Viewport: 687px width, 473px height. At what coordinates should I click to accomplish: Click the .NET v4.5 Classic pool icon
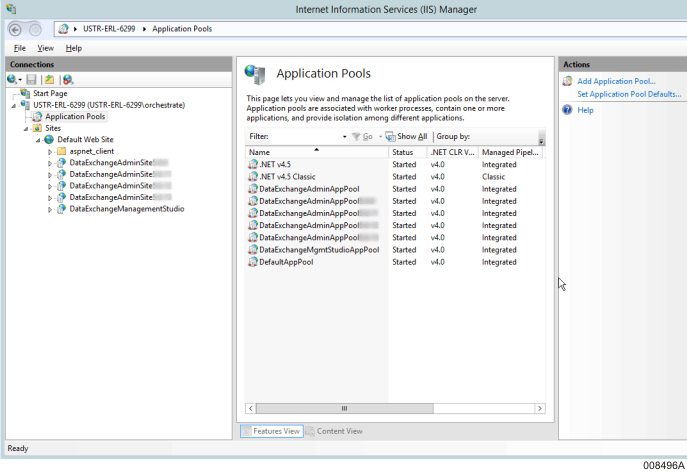coord(253,176)
